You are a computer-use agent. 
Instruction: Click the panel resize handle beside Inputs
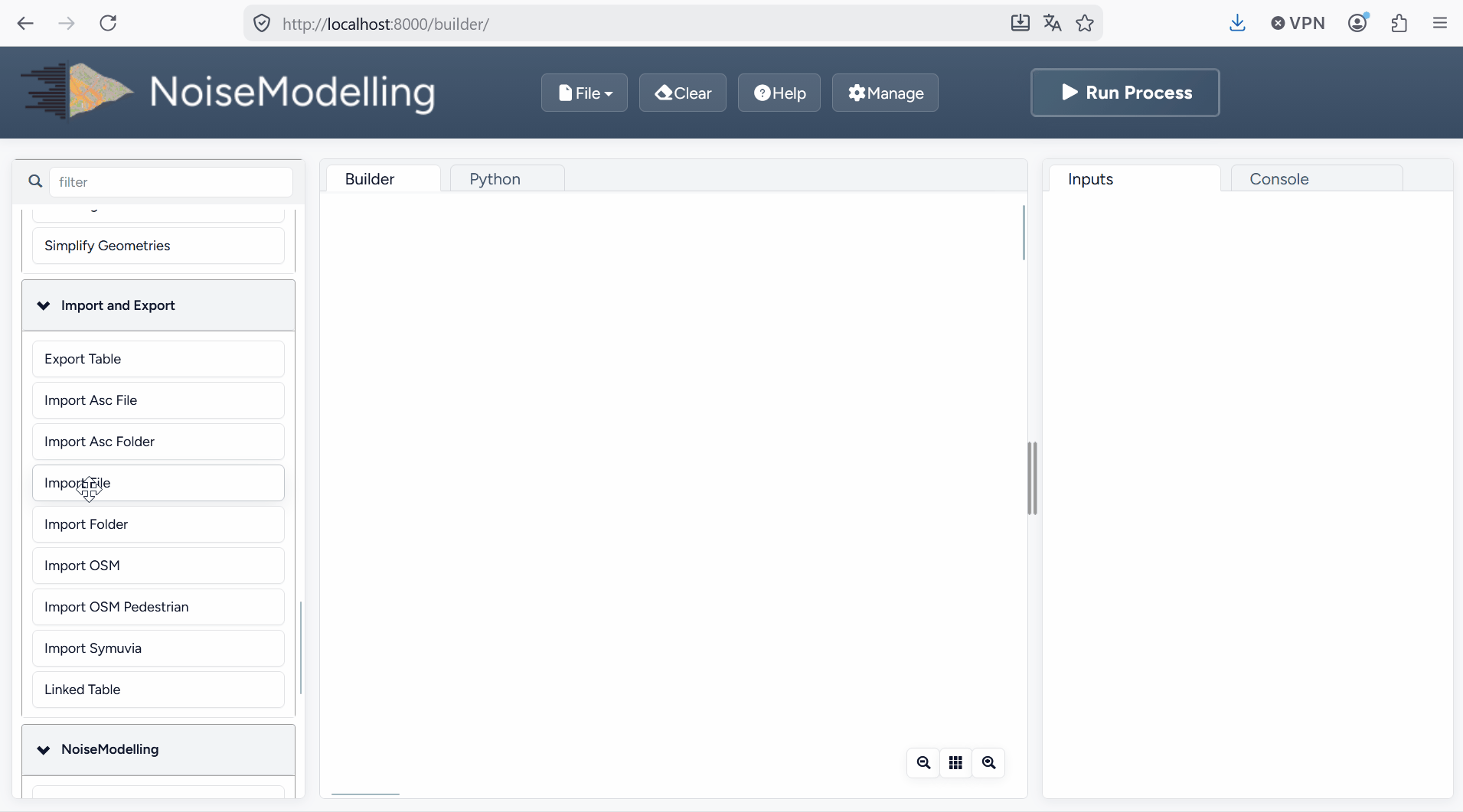tap(1033, 478)
